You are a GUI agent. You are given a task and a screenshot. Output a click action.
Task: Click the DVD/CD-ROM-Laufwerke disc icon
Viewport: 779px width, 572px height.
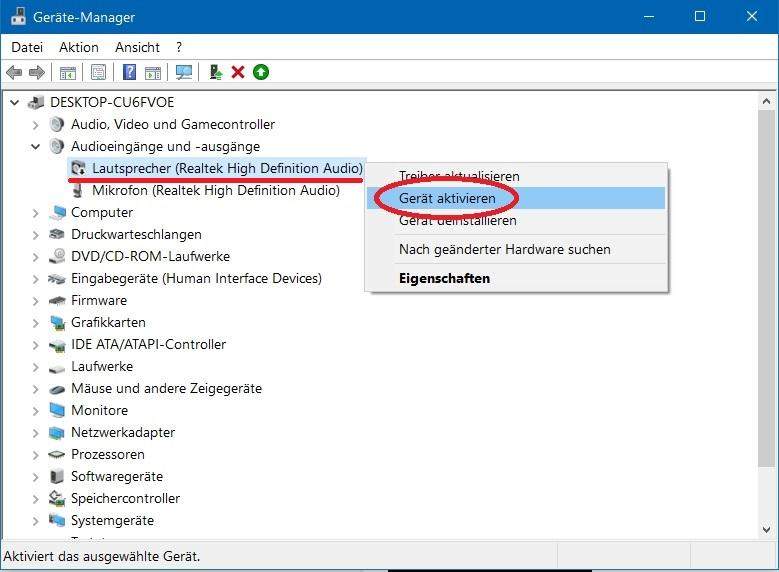click(x=57, y=256)
